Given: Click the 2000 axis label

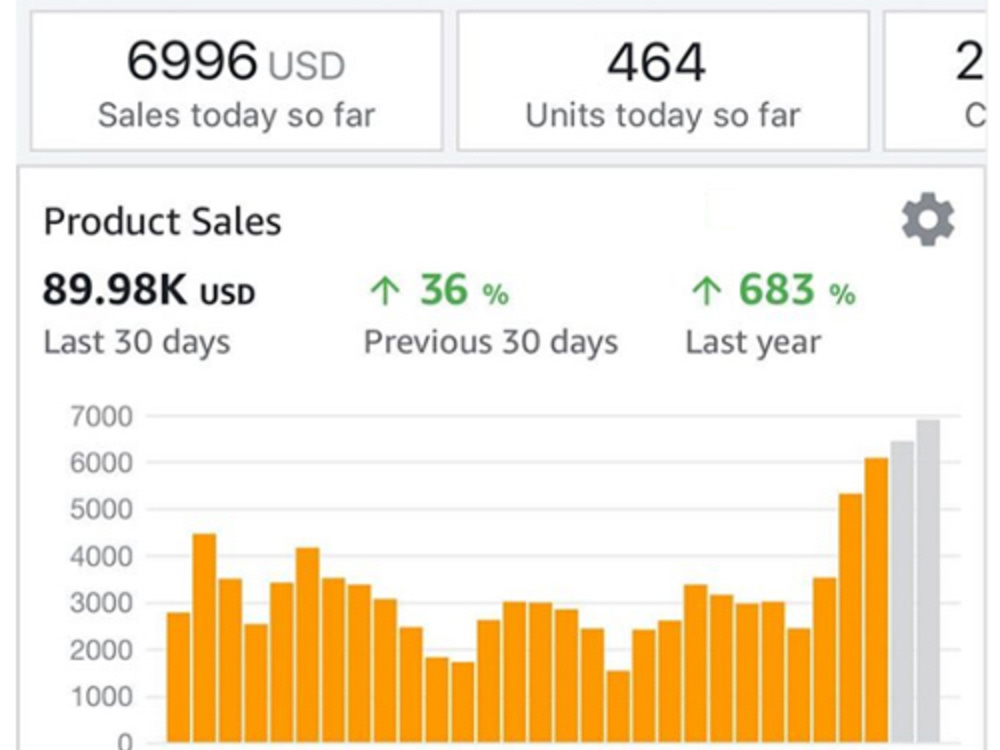Looking at the screenshot, I should (101, 651).
